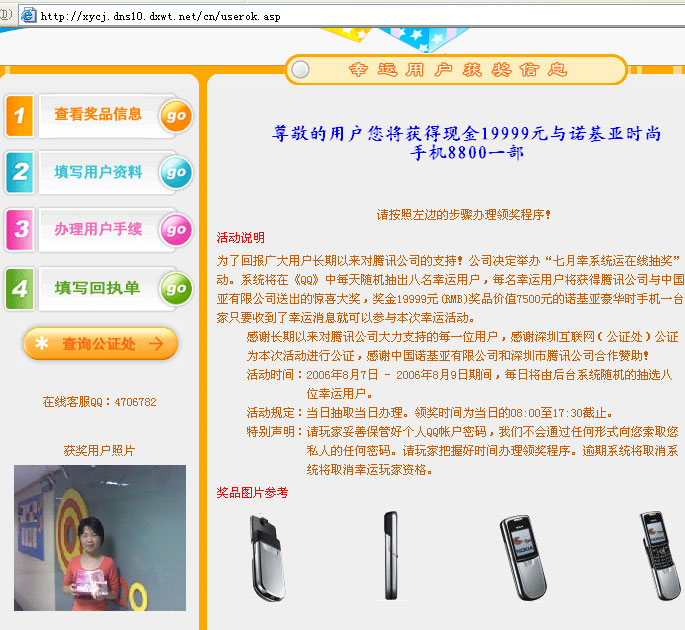Image resolution: width=685 pixels, height=630 pixels.
Task: Click the 在线客服QQ：4706782 text
Action: click(99, 402)
